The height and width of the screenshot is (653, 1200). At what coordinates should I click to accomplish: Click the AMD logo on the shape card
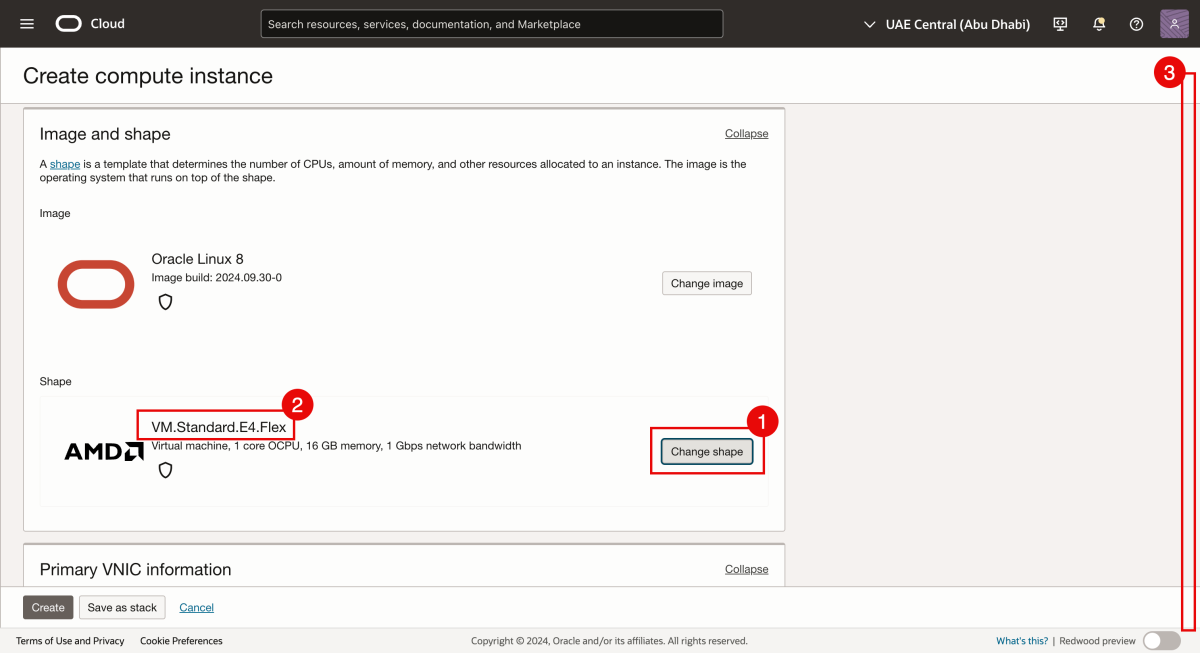pyautogui.click(x=103, y=451)
